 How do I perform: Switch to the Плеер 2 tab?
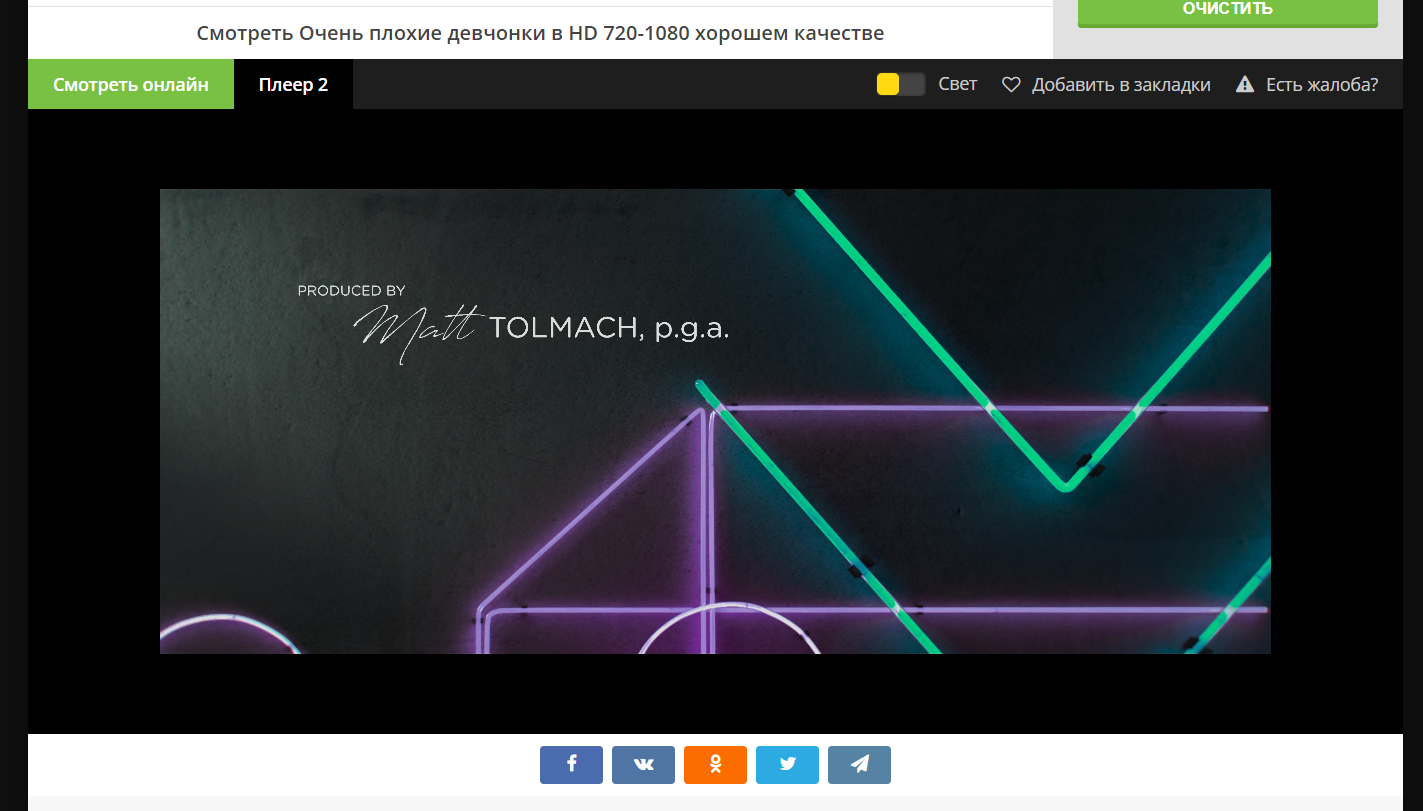(293, 84)
